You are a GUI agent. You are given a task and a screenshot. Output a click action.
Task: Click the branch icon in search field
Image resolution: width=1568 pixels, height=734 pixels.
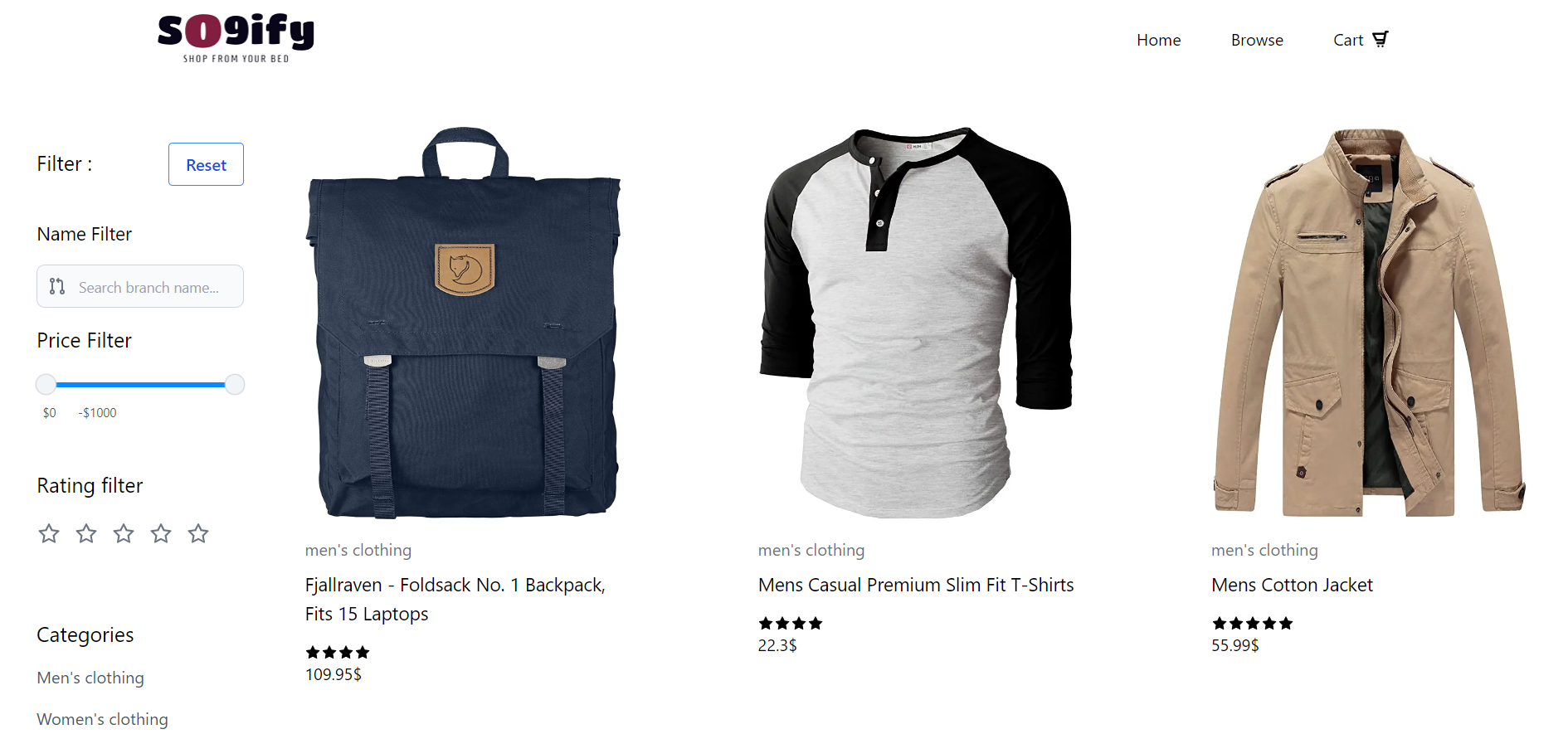click(x=57, y=286)
